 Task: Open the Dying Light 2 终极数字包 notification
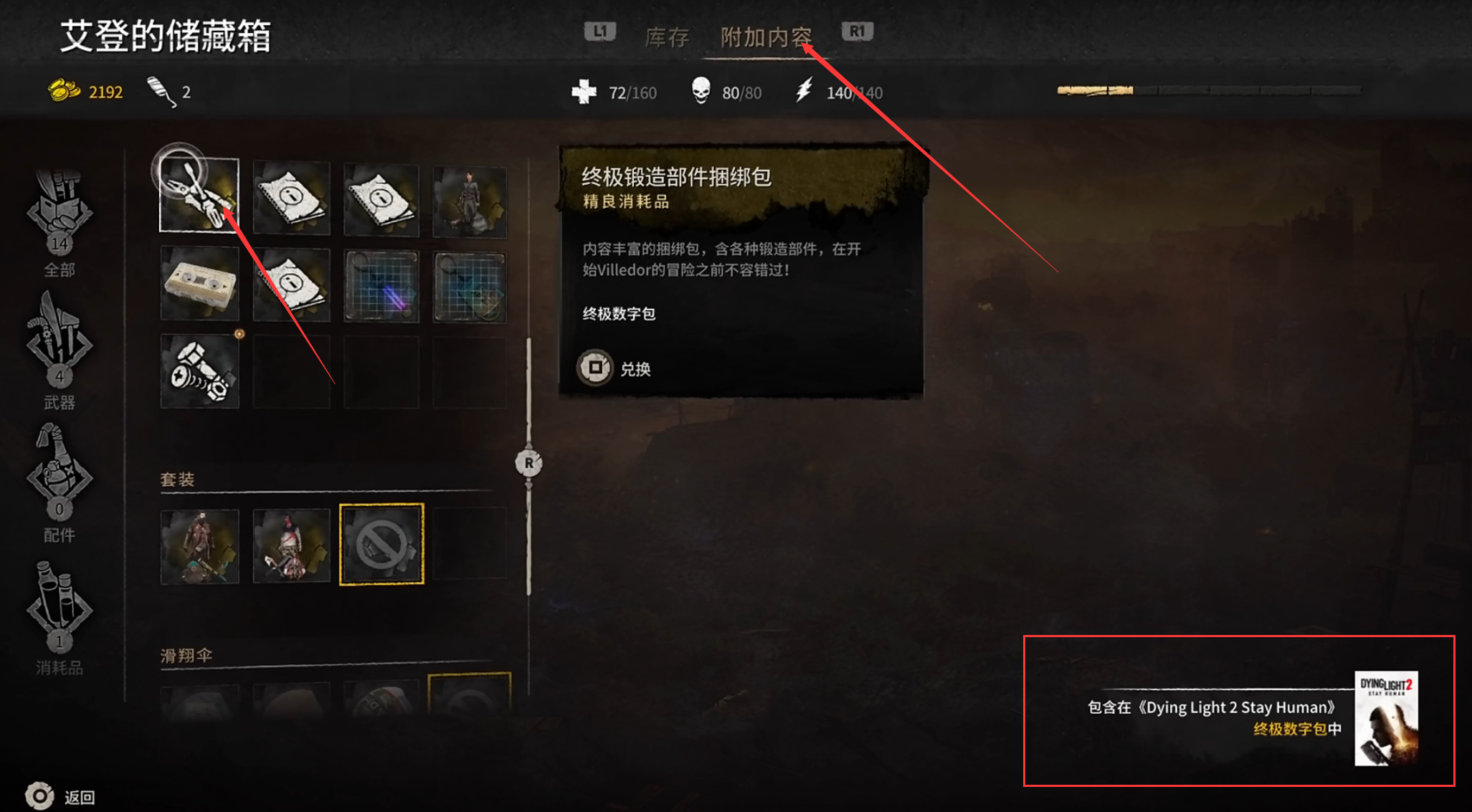click(1238, 711)
